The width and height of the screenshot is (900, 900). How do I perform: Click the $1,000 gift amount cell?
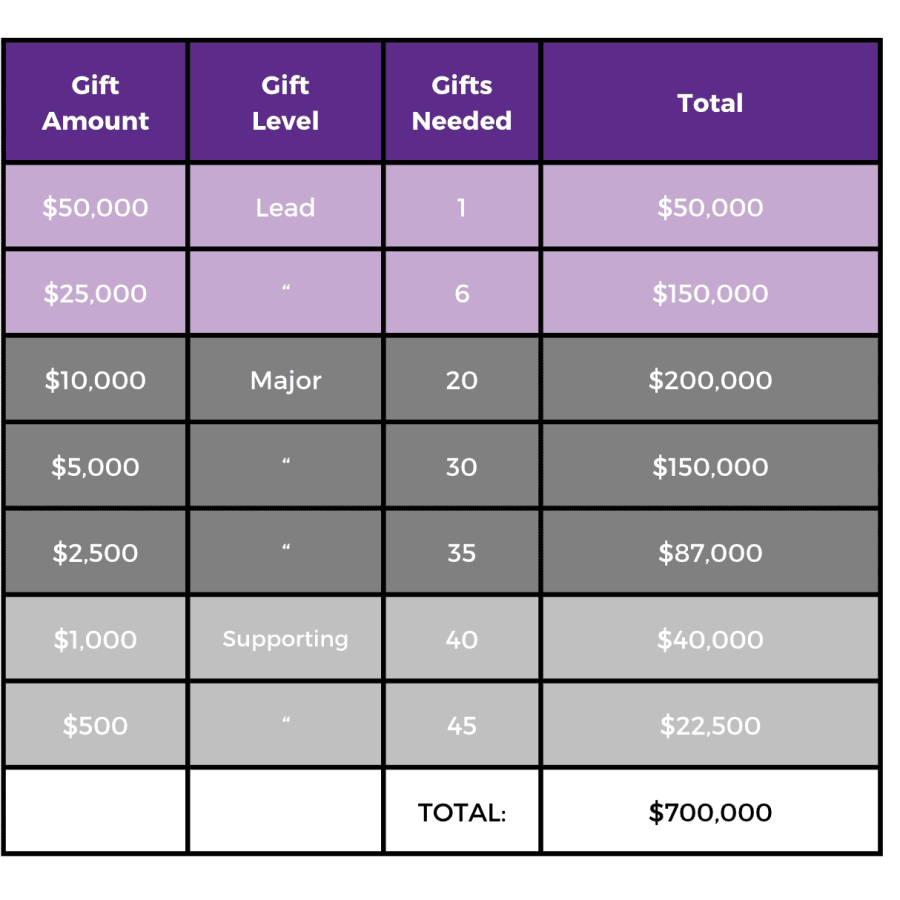click(x=95, y=639)
